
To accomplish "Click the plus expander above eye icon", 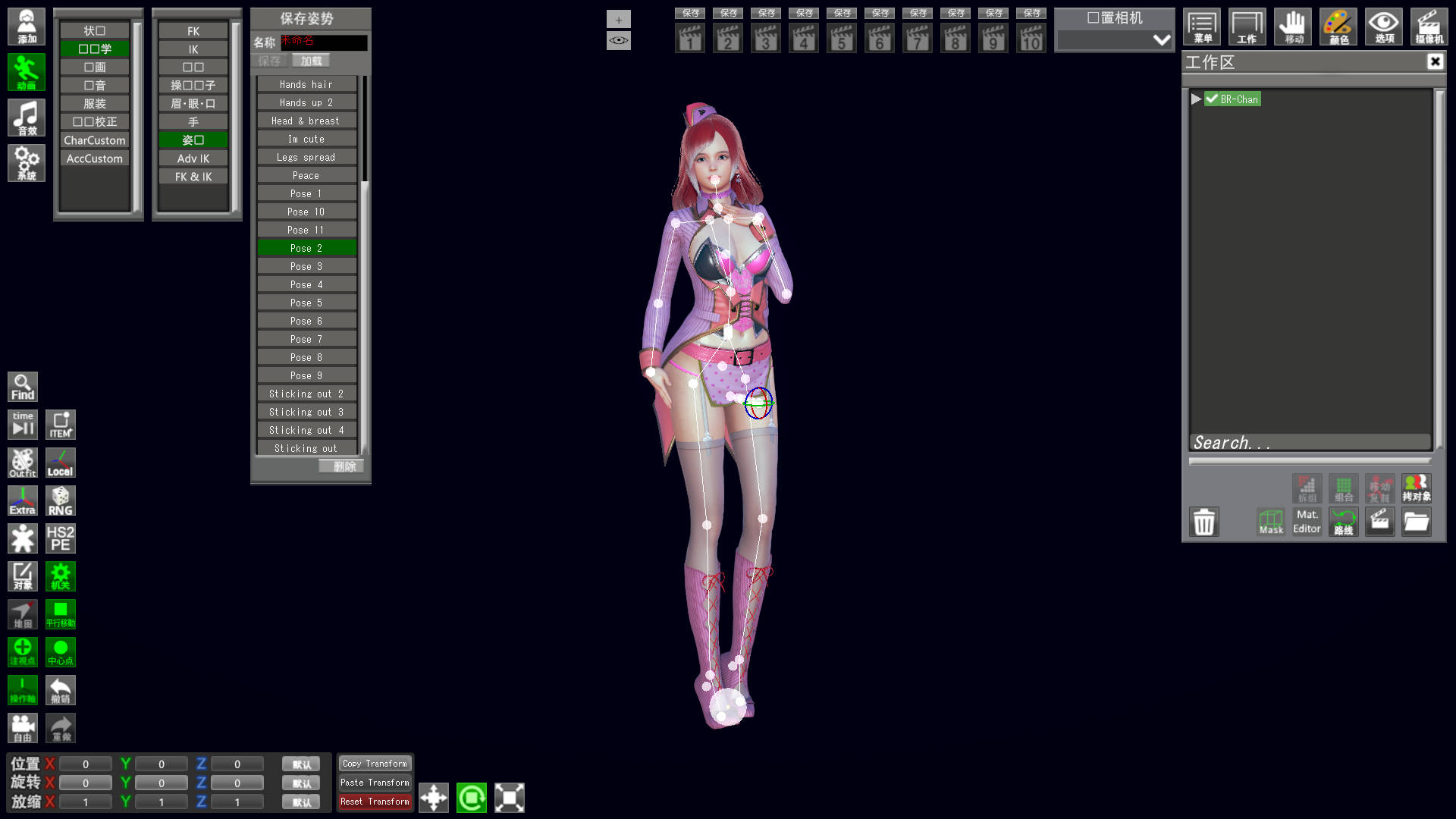I will coord(619,20).
